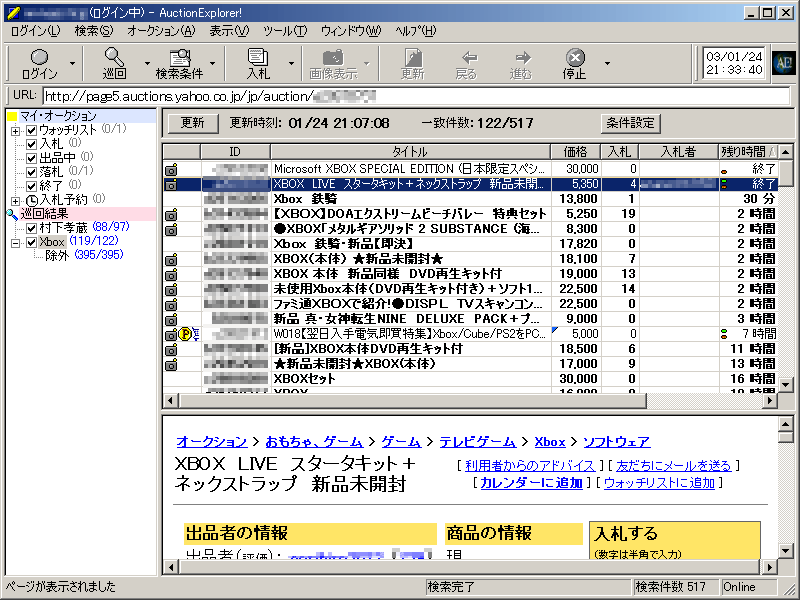Select the Xbox 鉄騎 13,800 auction row

470,199
